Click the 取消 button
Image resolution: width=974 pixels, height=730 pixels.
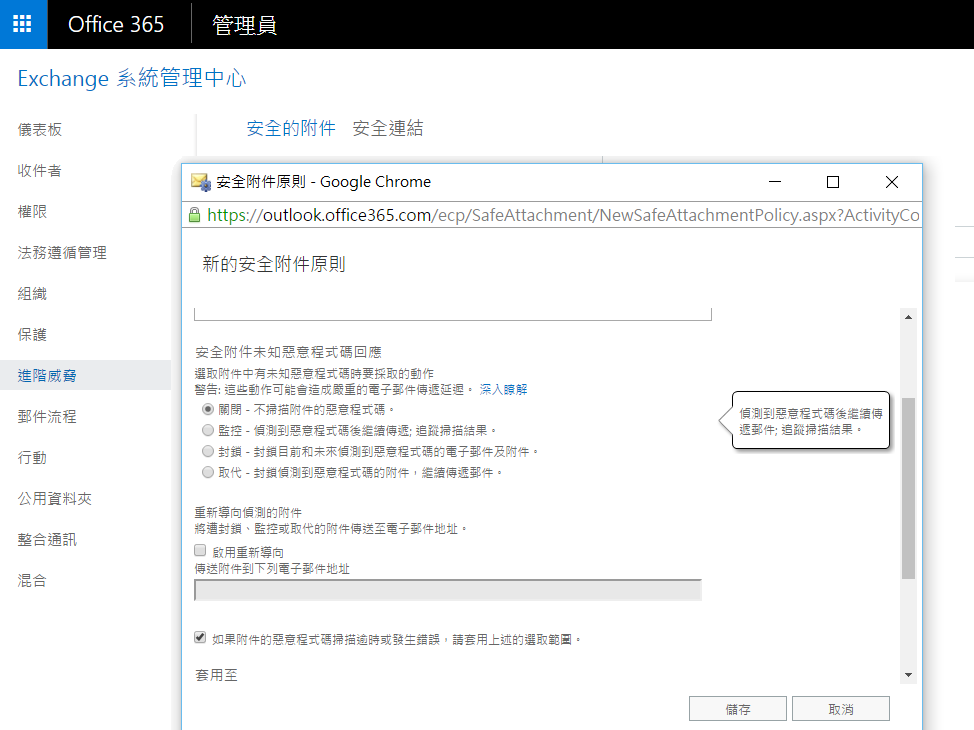point(840,709)
